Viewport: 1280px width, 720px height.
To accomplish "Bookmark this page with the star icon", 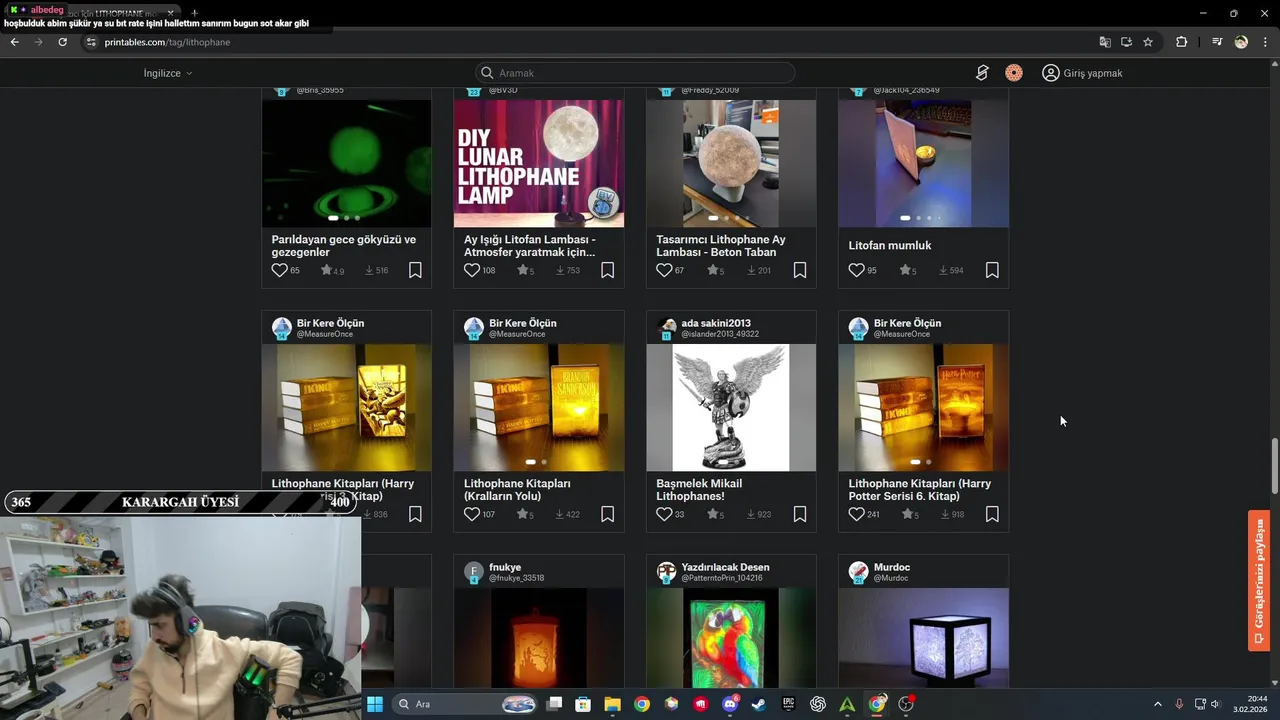I will 1148,42.
